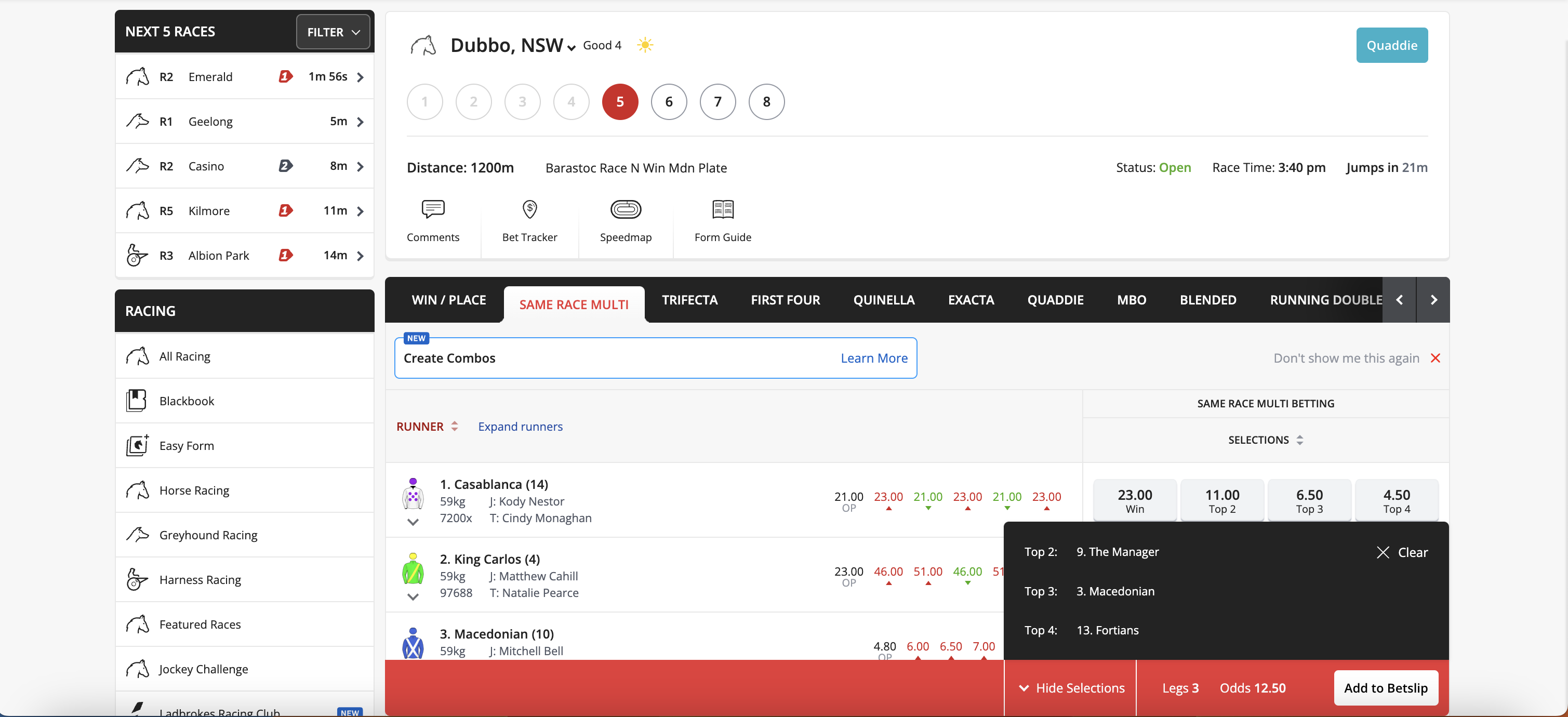Sort runners with the RUNNER sort arrows
The image size is (1568, 717).
click(x=454, y=426)
